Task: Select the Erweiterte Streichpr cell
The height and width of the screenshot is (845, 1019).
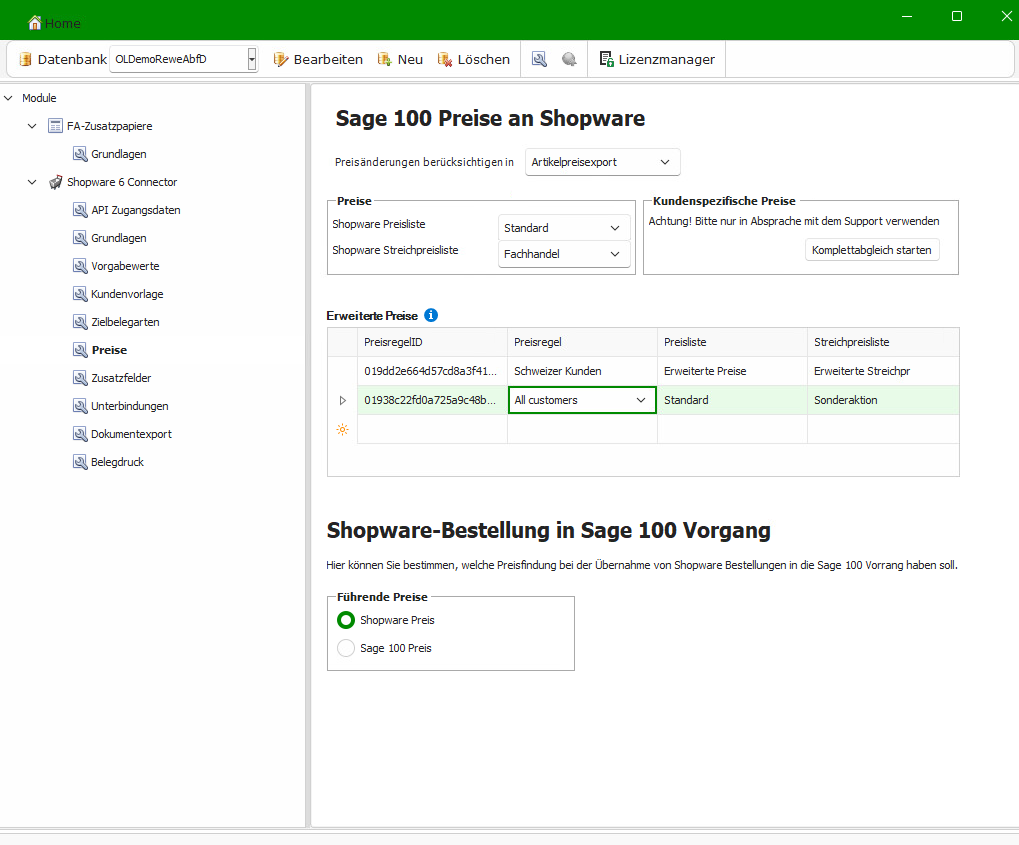Action: (883, 371)
